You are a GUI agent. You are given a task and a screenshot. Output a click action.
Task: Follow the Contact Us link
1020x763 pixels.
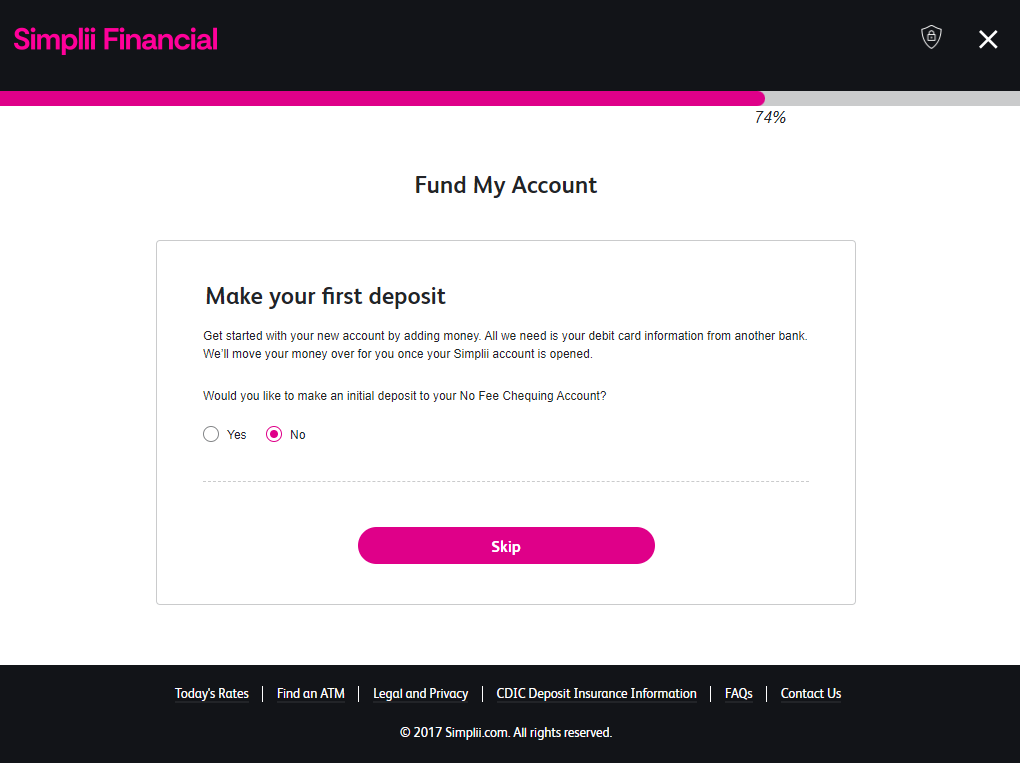tap(811, 693)
